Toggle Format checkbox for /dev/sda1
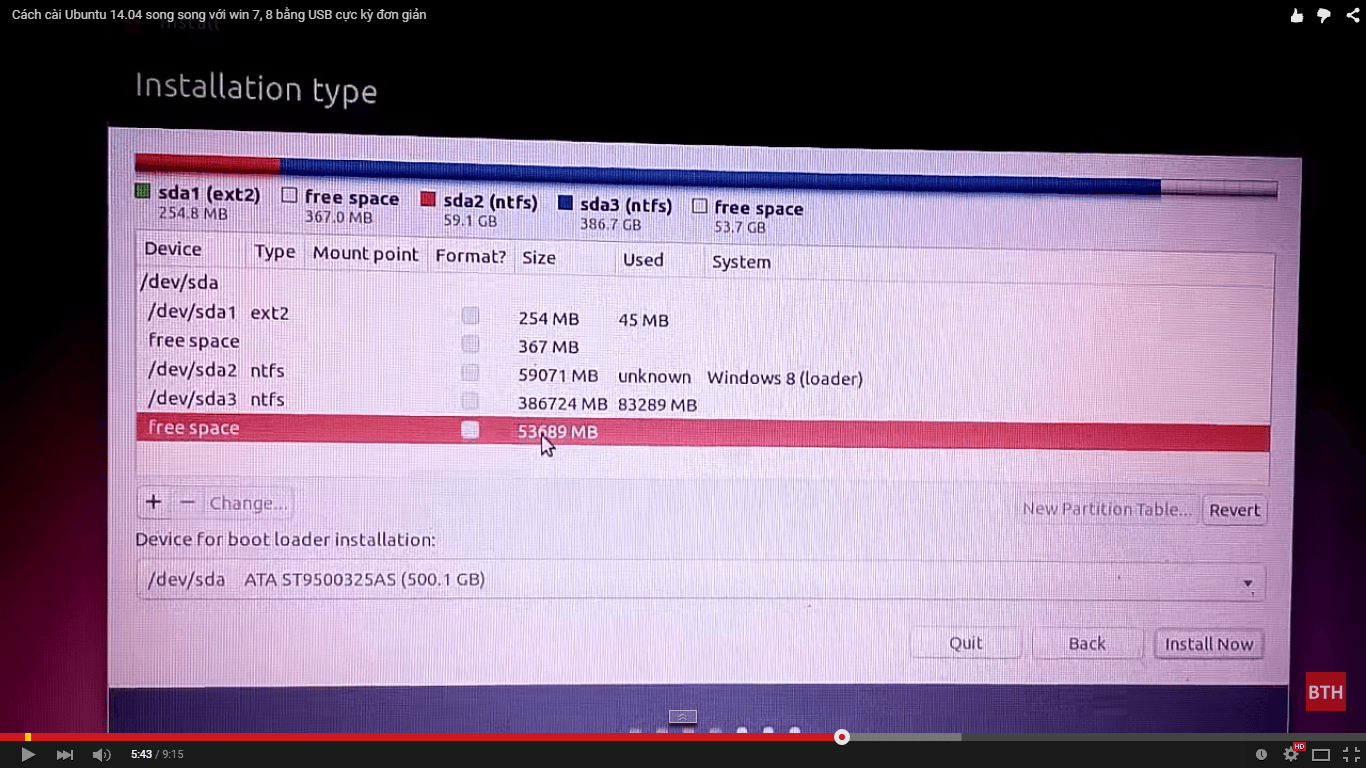The width and height of the screenshot is (1366, 768). 470,316
